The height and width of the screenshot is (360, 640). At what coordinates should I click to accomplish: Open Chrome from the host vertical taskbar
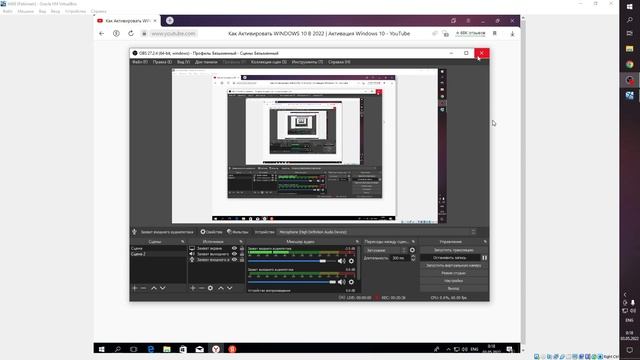coord(630,64)
